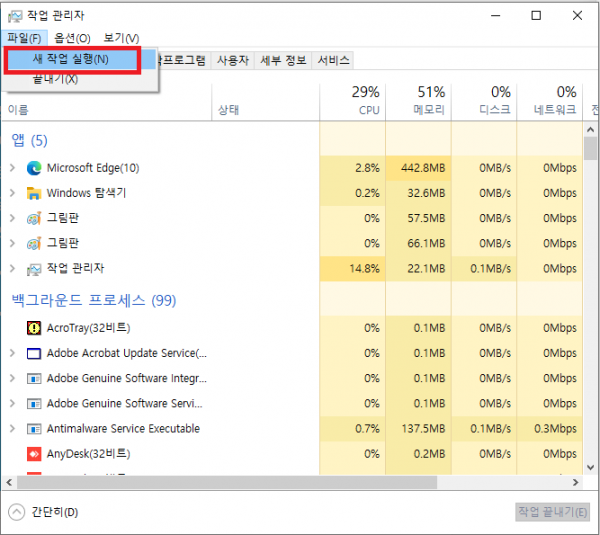Viewport: 600px width, 535px height.
Task: Click the 작업 끝내기(E) button
Action: point(553,512)
